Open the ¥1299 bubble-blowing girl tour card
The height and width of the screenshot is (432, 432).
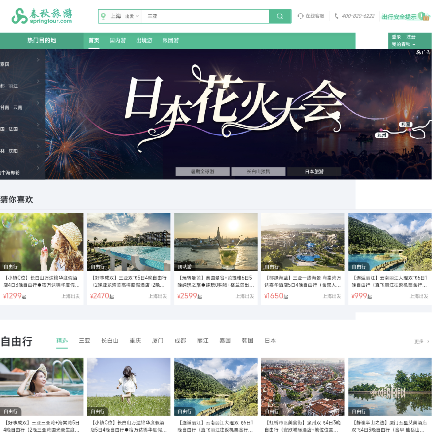41,259
